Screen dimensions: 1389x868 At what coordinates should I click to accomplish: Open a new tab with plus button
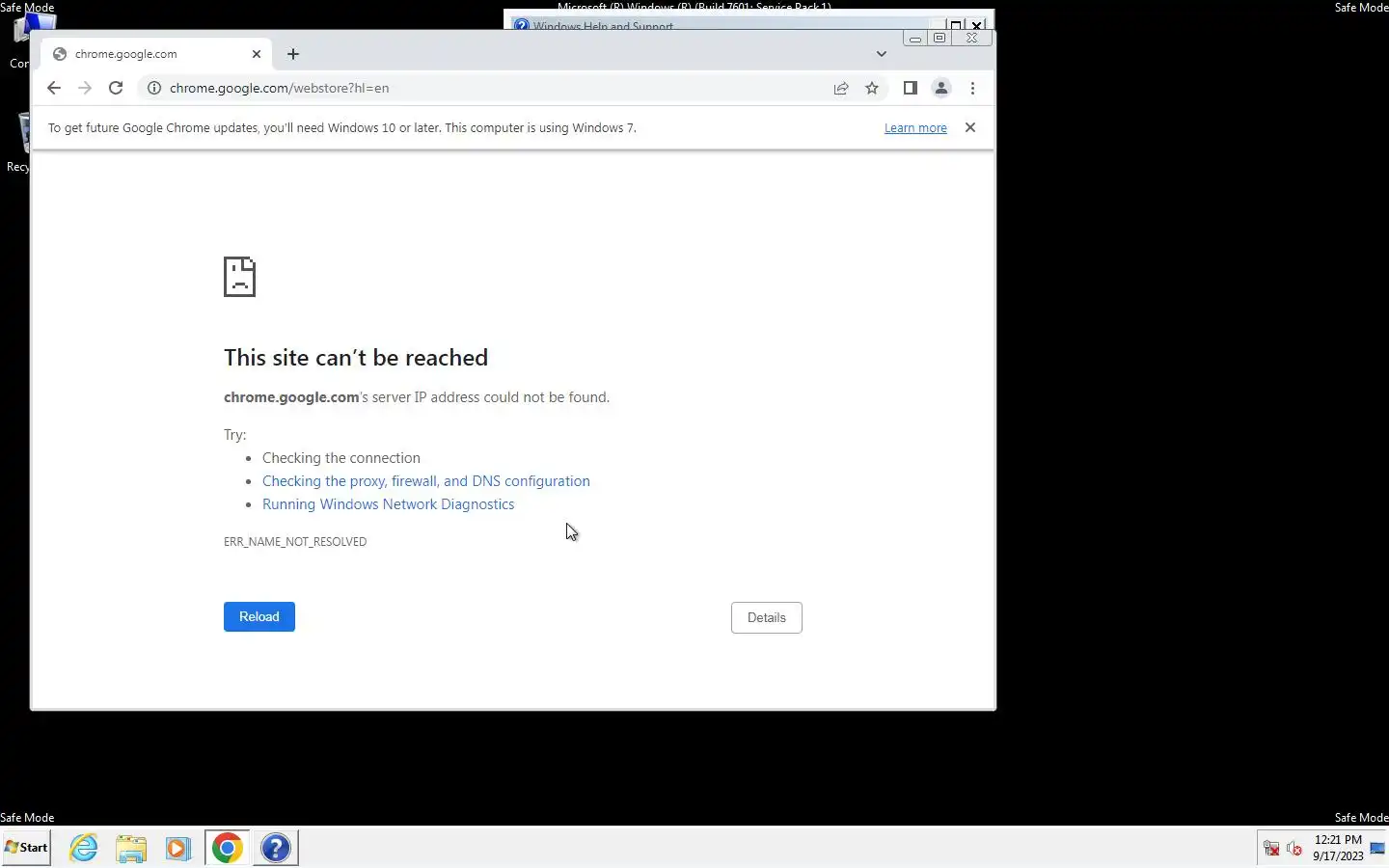tap(293, 54)
